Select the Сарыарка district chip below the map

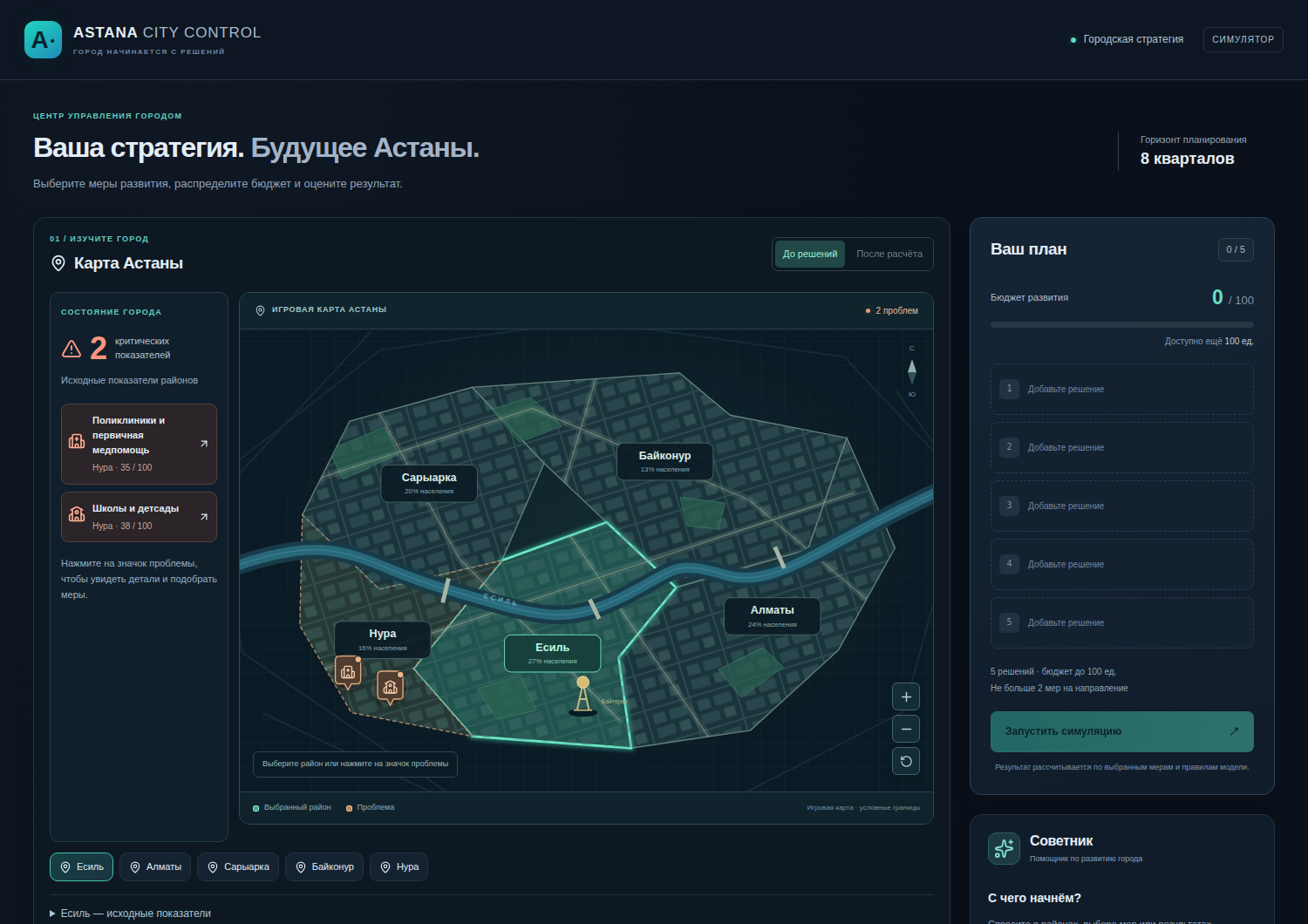pyautogui.click(x=238, y=866)
